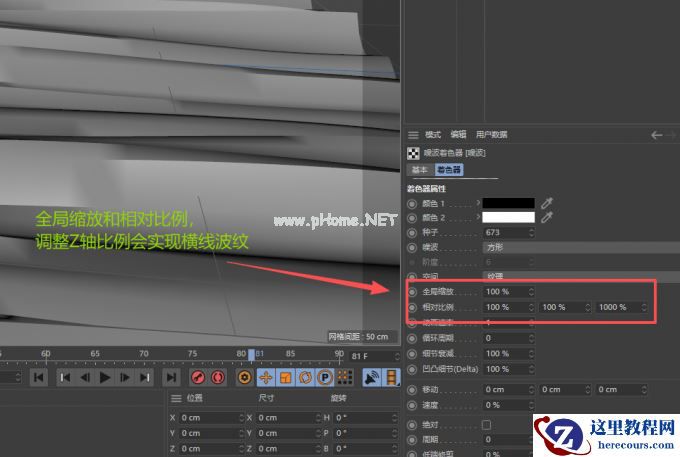680x457 pixels.
Task: Open the 编辑 menu
Action: pos(458,134)
